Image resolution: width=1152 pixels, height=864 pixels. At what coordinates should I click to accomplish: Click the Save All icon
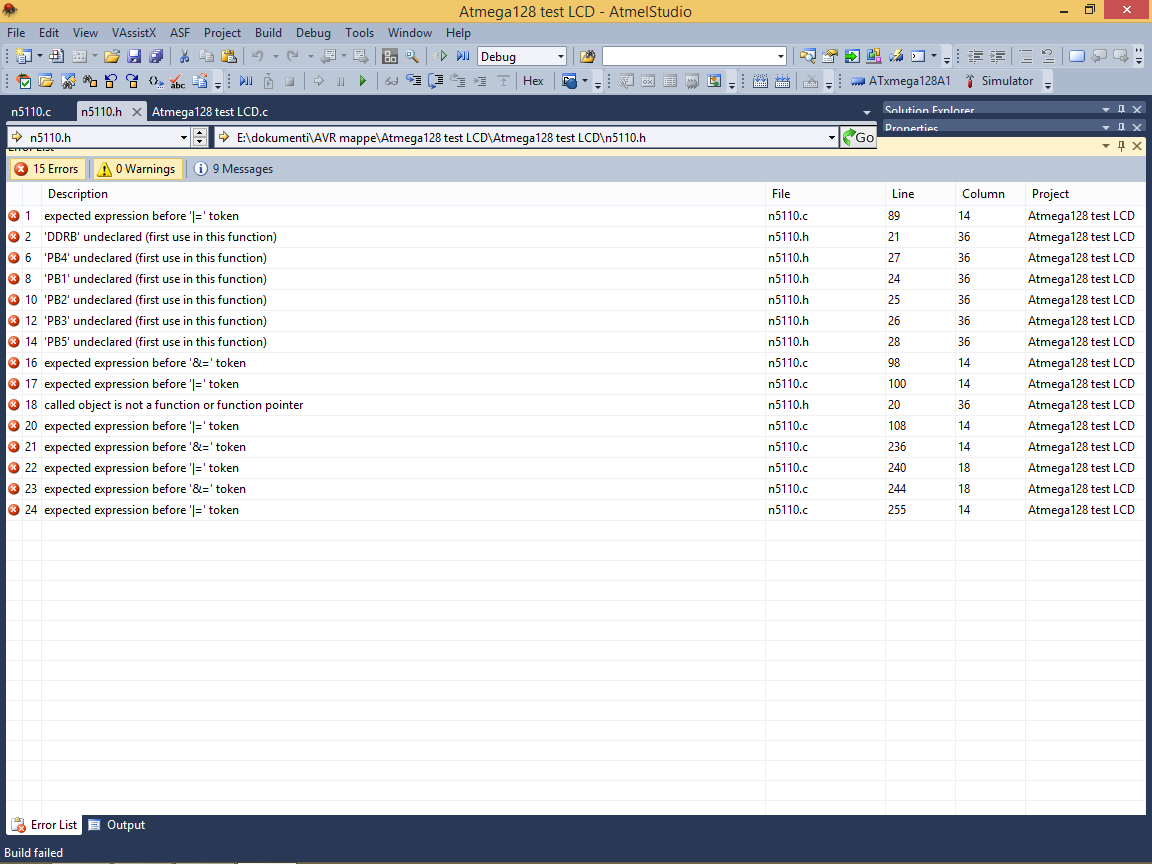pos(156,57)
